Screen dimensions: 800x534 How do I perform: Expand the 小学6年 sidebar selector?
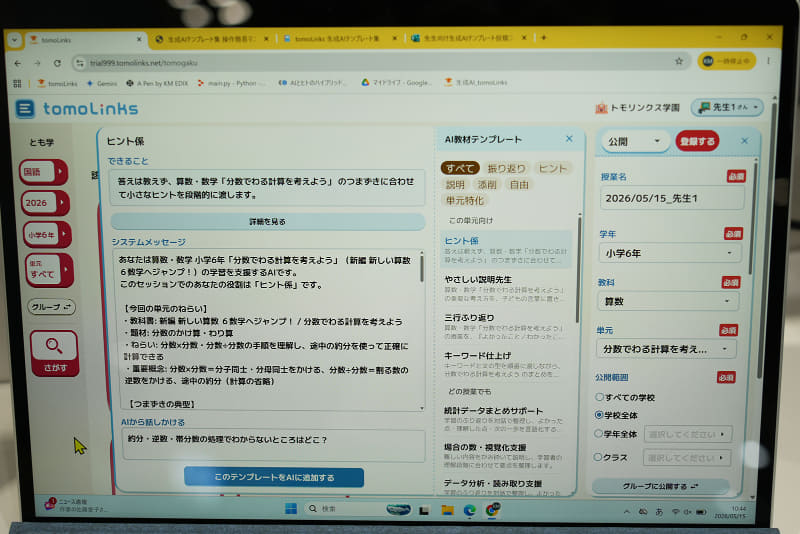(x=47, y=235)
